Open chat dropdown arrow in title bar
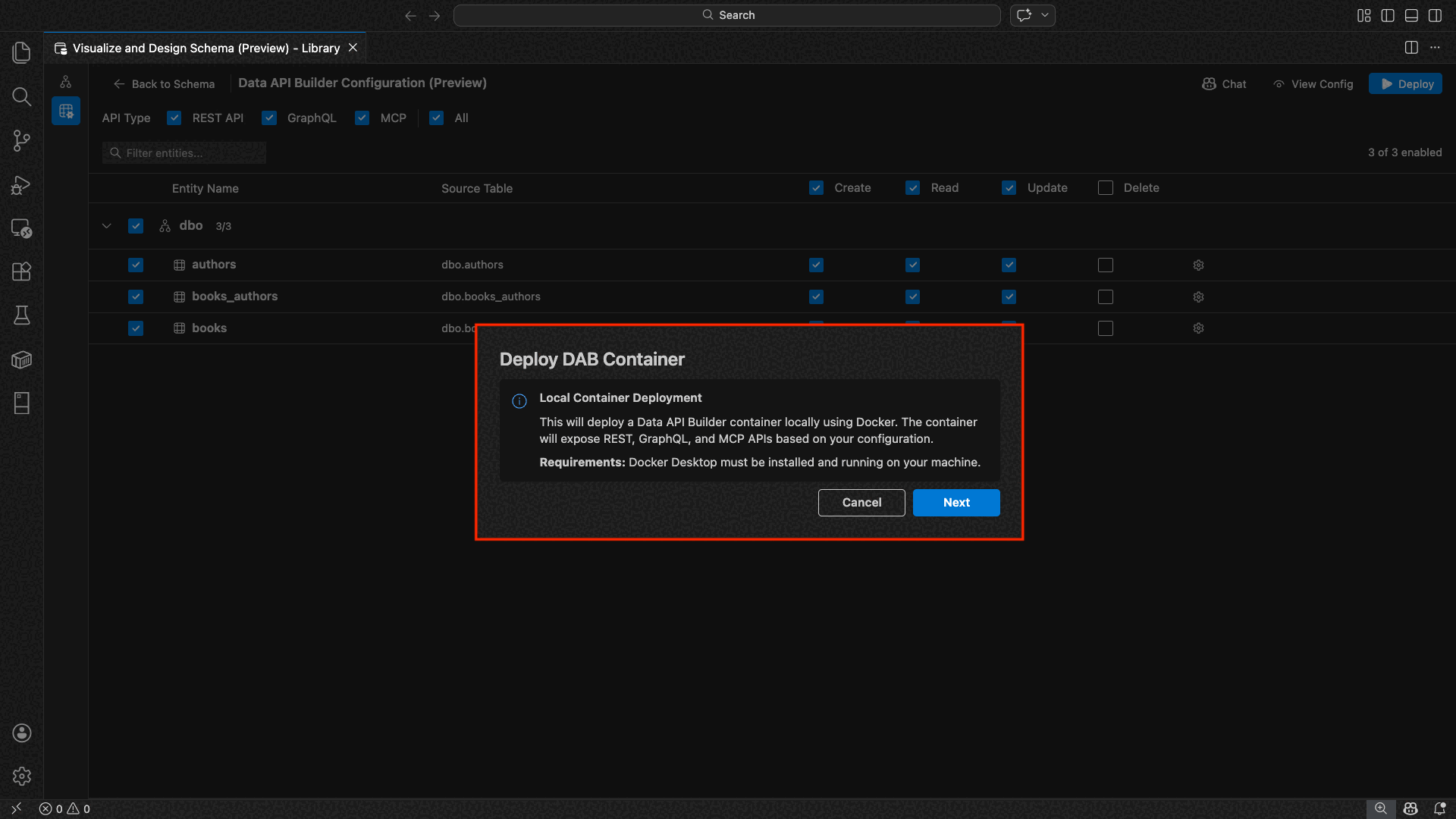This screenshot has height=819, width=1456. point(1045,15)
